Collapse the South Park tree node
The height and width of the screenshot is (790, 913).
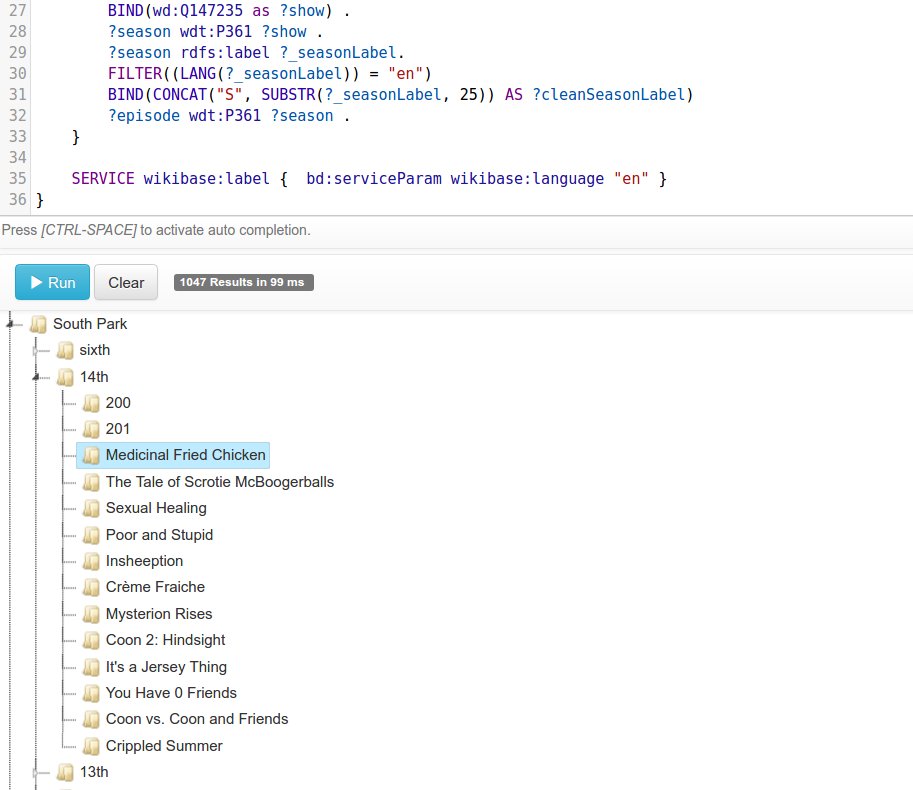[10, 324]
